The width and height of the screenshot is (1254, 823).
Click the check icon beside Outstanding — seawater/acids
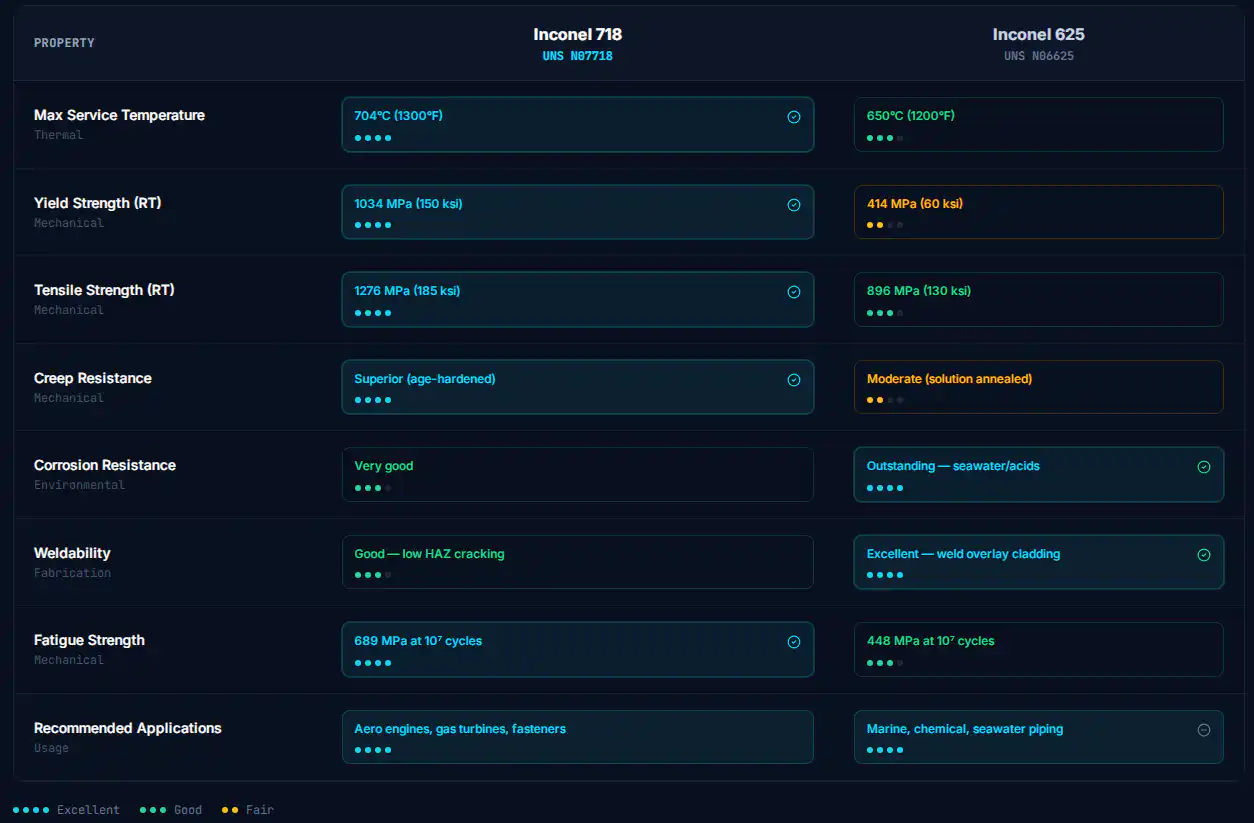click(1204, 467)
